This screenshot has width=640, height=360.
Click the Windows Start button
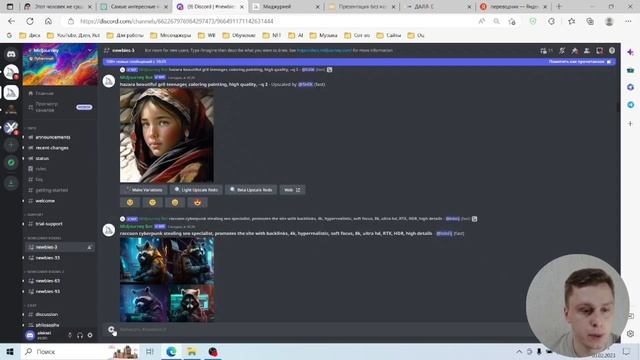pos(10,351)
